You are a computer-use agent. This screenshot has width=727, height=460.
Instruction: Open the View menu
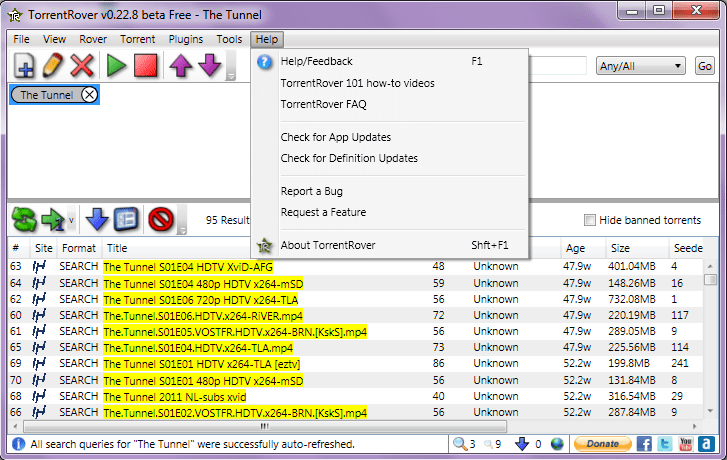[54, 39]
